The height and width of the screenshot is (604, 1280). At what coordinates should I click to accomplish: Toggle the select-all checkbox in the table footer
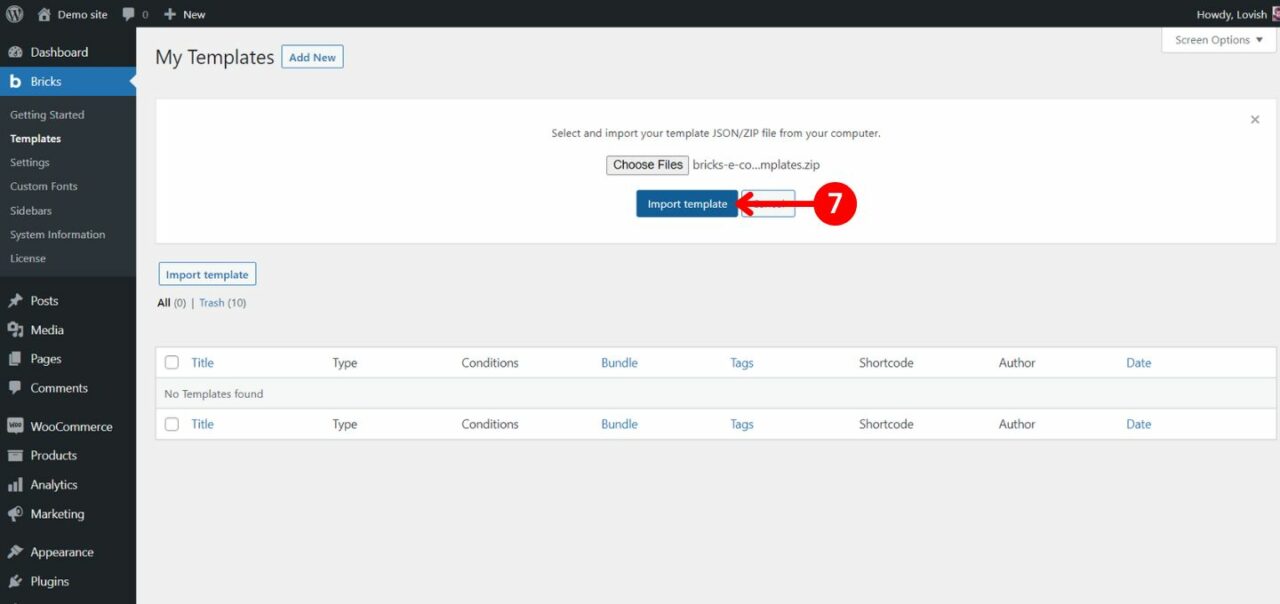(171, 423)
